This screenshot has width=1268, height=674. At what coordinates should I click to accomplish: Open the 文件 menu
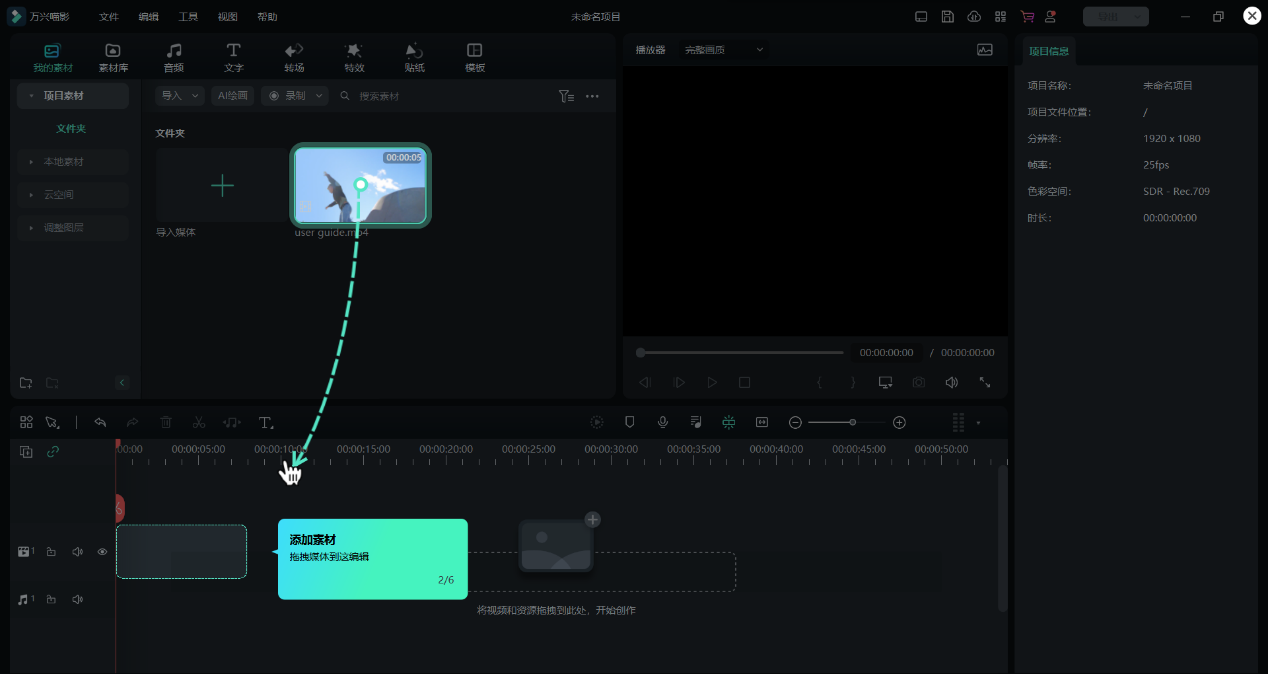(109, 17)
